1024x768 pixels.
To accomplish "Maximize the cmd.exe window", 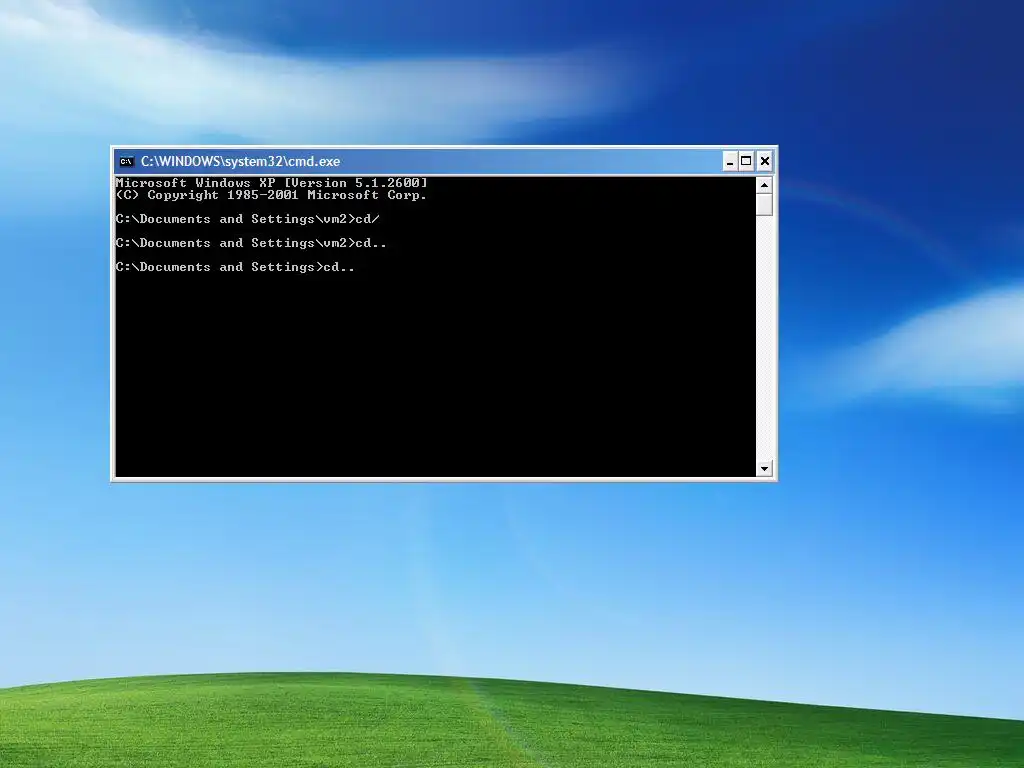I will tap(746, 161).
